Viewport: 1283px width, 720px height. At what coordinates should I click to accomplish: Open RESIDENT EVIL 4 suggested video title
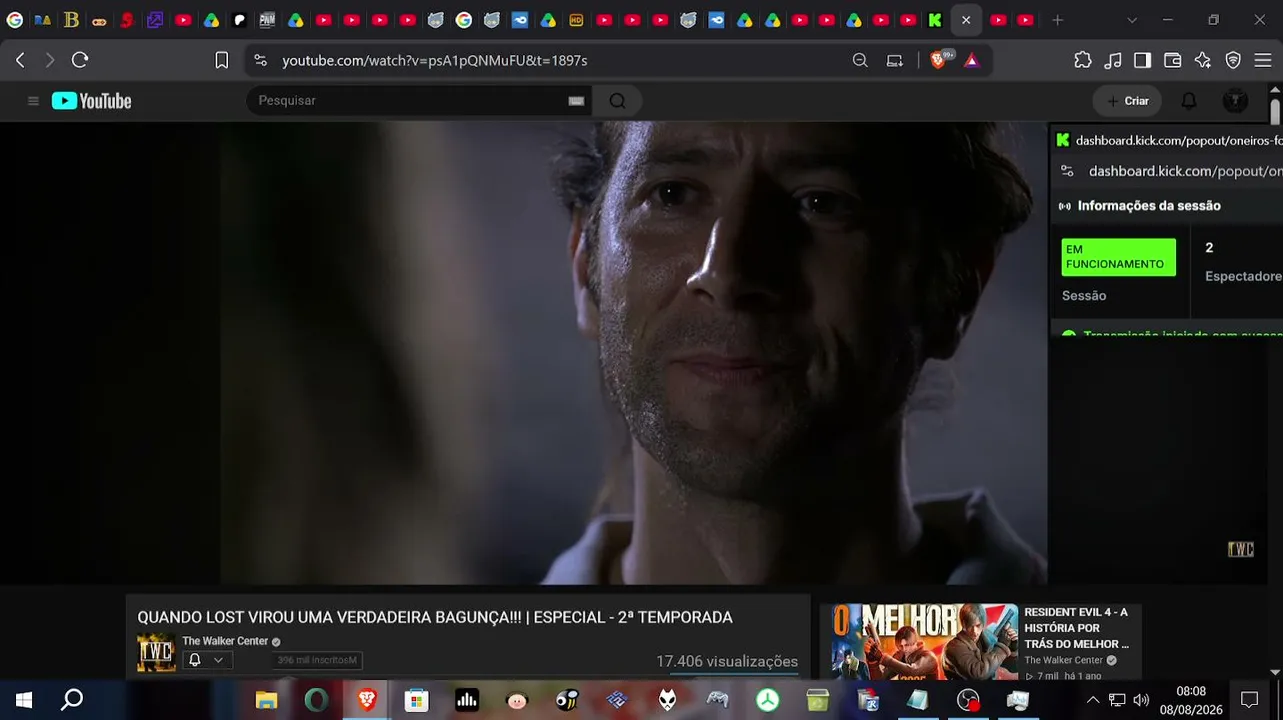pos(1077,628)
